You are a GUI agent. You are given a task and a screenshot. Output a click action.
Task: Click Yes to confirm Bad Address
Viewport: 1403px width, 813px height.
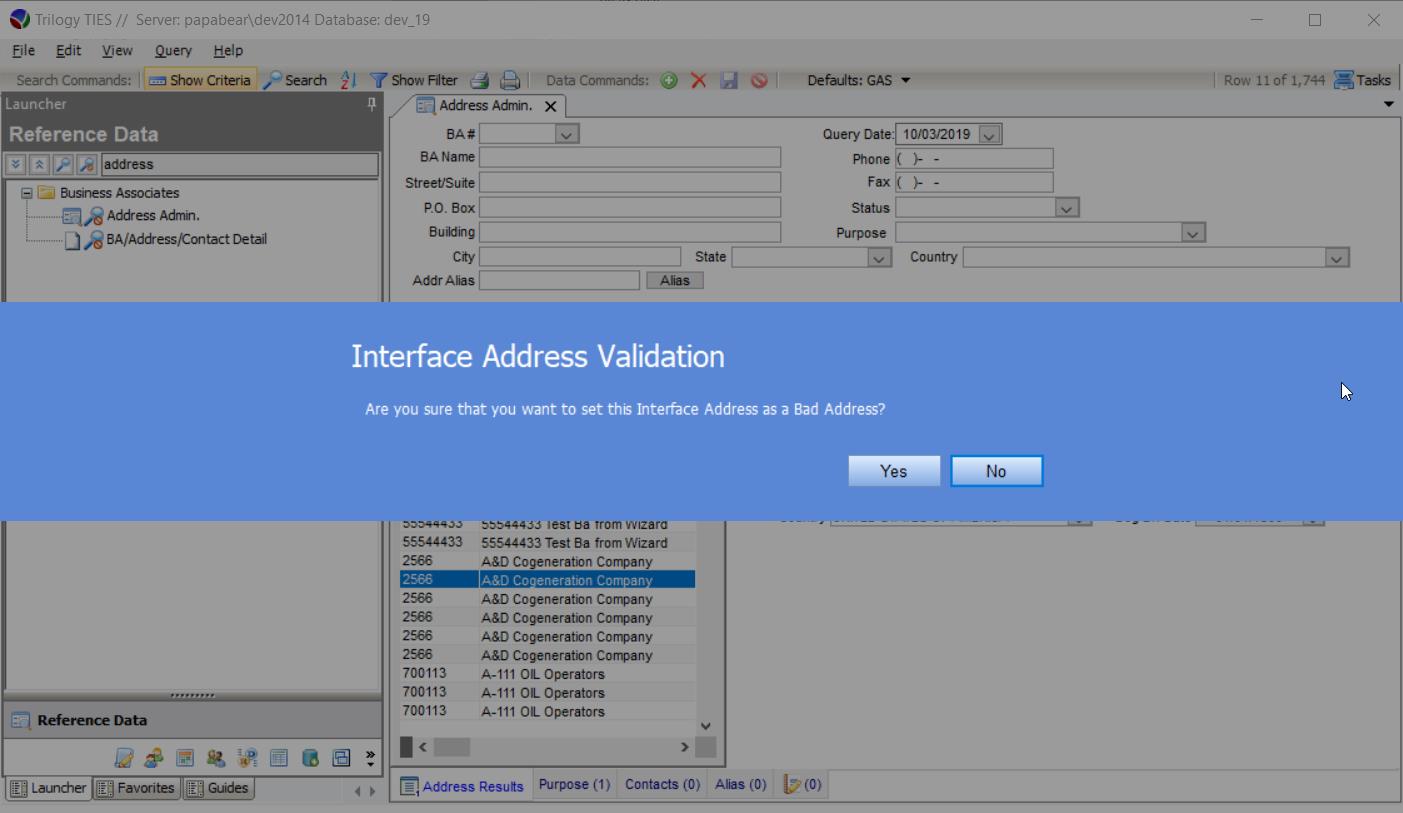coord(893,471)
